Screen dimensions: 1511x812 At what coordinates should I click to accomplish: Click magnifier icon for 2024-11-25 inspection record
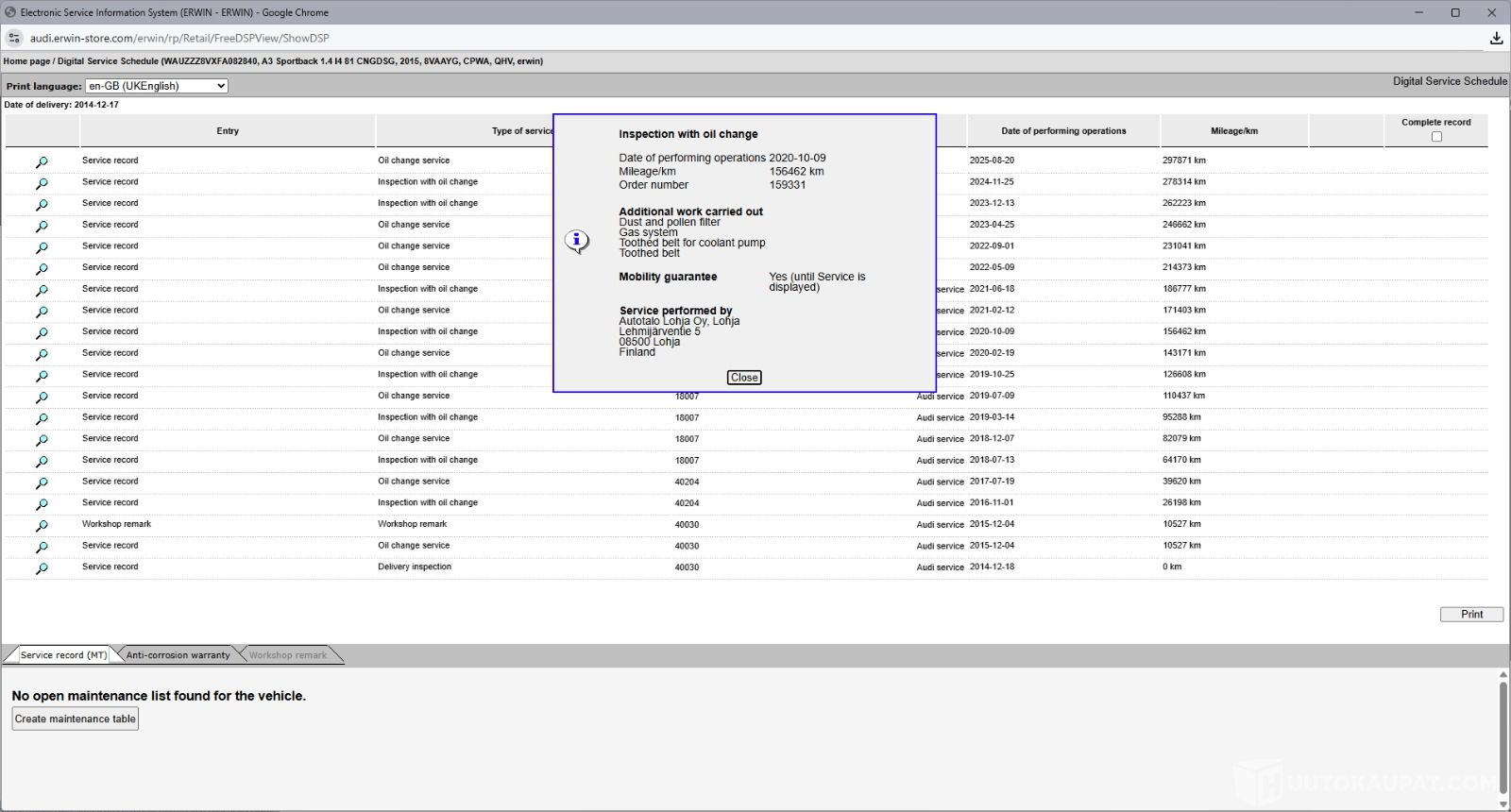pyautogui.click(x=42, y=183)
